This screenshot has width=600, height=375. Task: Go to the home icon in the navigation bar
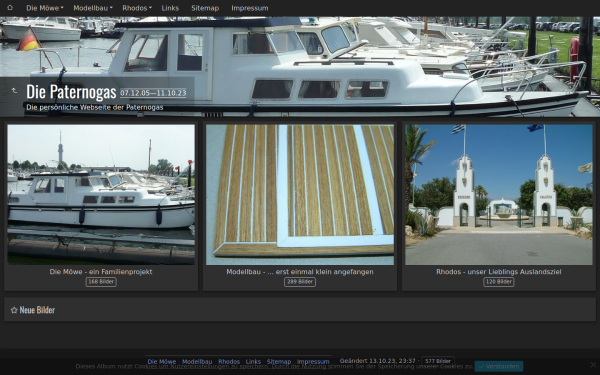tap(10, 8)
